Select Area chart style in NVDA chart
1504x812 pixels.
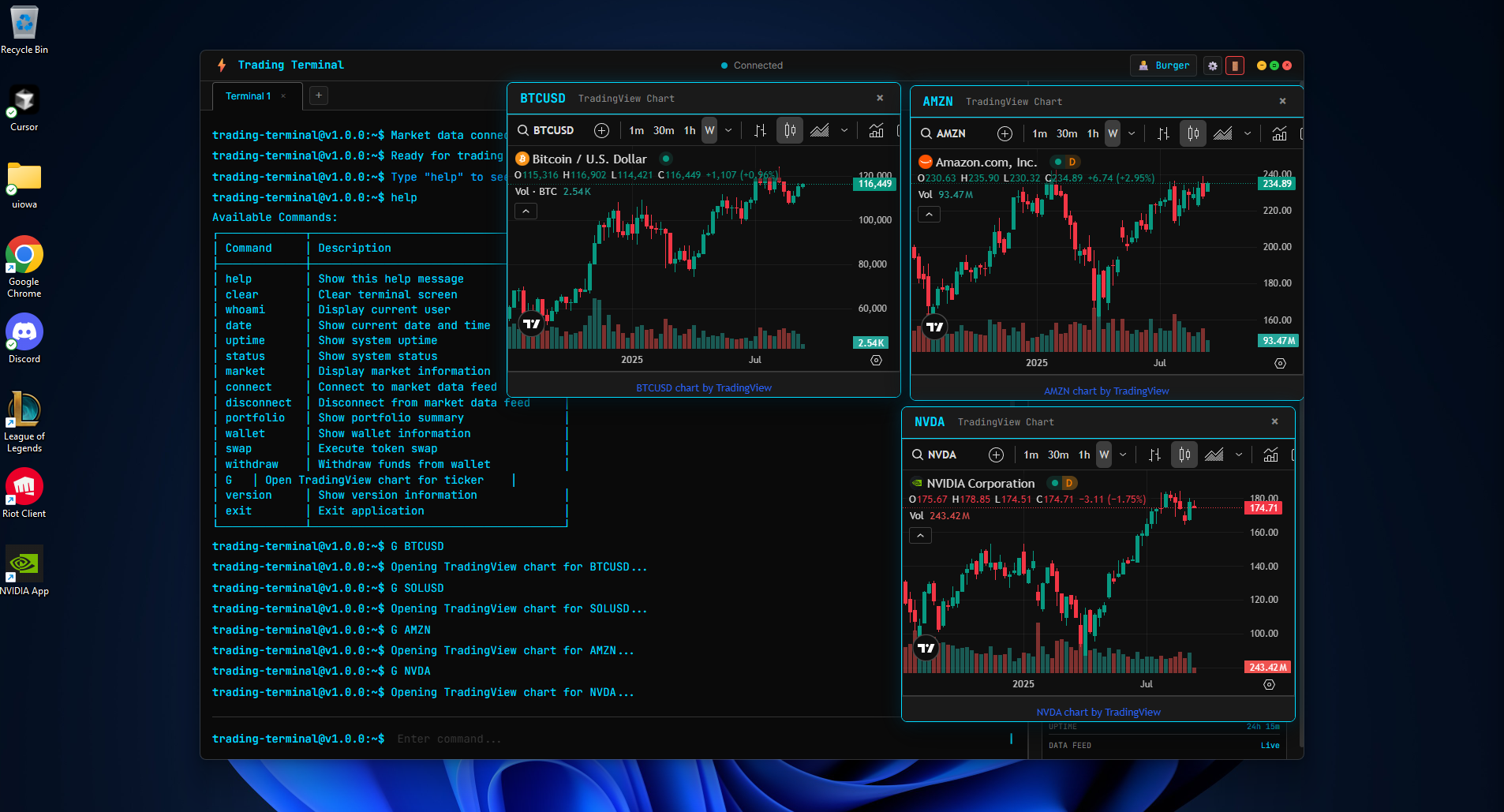tap(1214, 455)
